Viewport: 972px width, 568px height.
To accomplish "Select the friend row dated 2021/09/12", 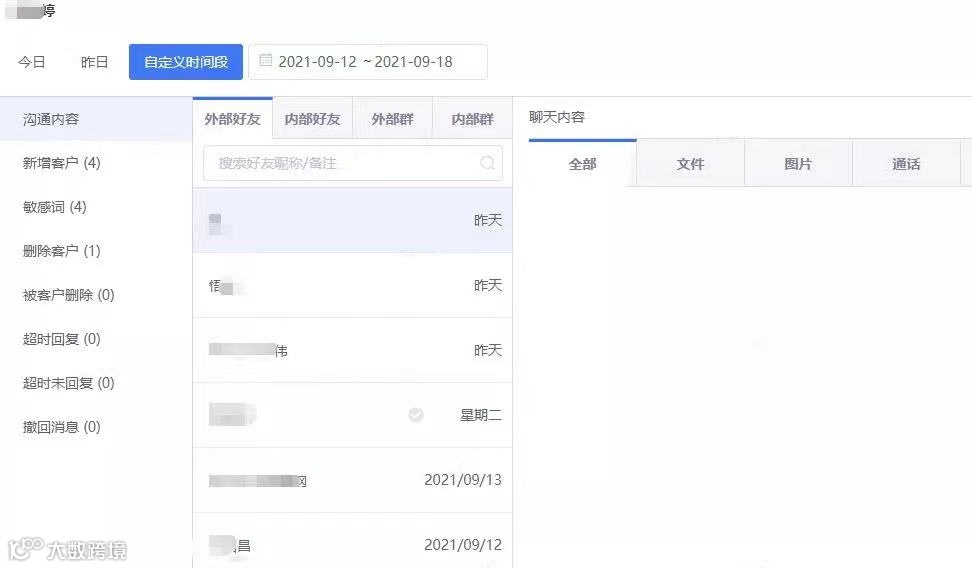I will click(353, 541).
